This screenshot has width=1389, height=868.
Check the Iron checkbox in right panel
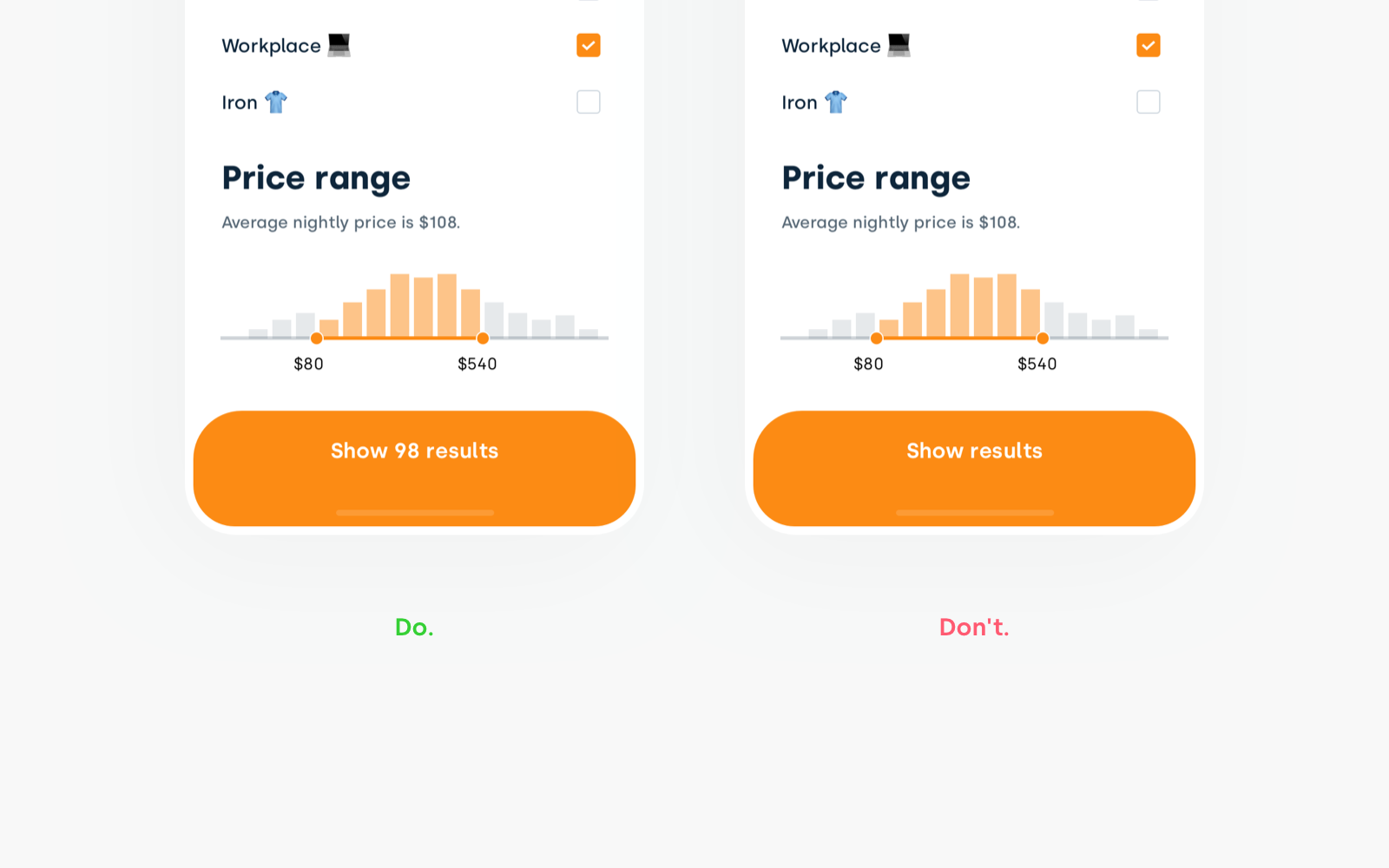pos(1149,102)
